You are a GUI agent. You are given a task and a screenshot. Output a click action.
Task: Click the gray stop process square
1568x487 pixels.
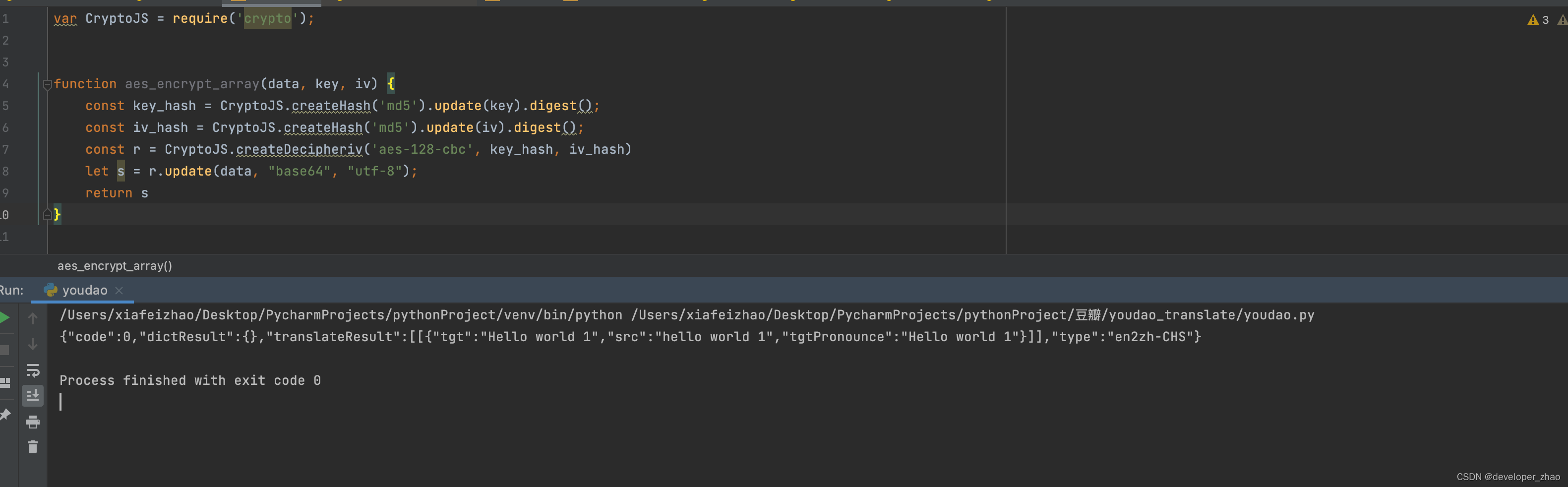[x=4, y=351]
